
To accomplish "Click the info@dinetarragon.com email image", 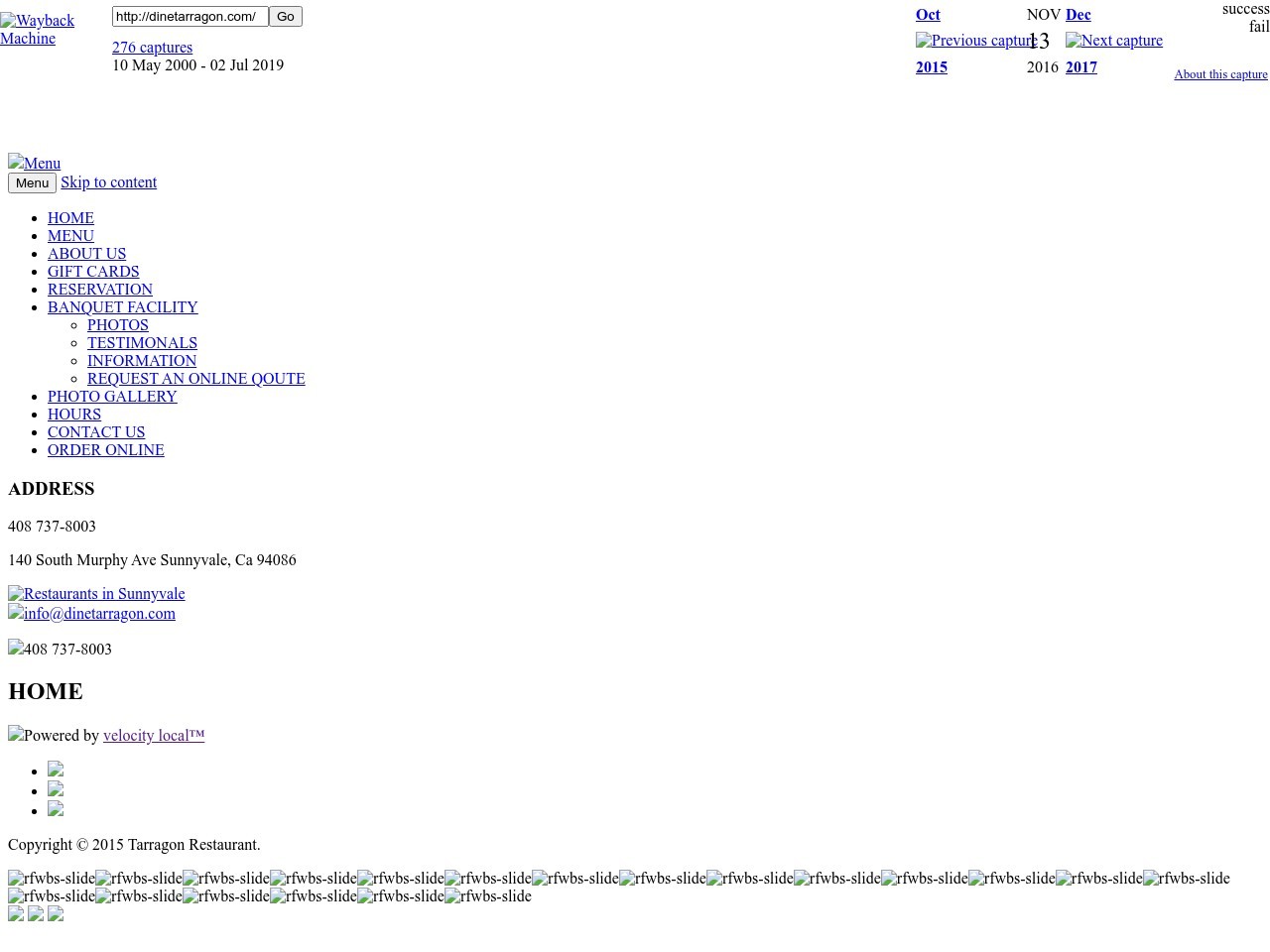I will [91, 614].
